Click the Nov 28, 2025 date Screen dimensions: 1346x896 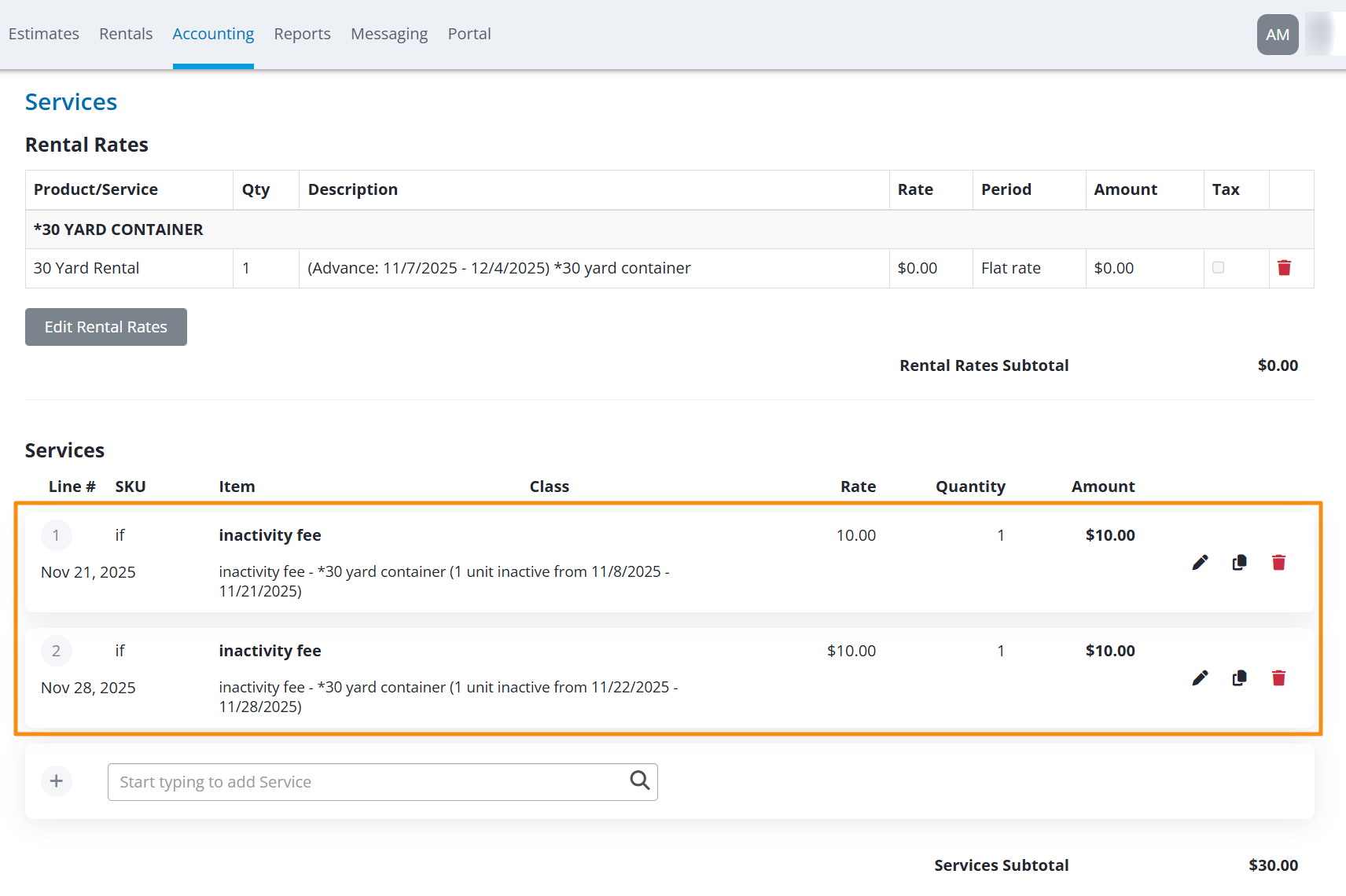88,688
